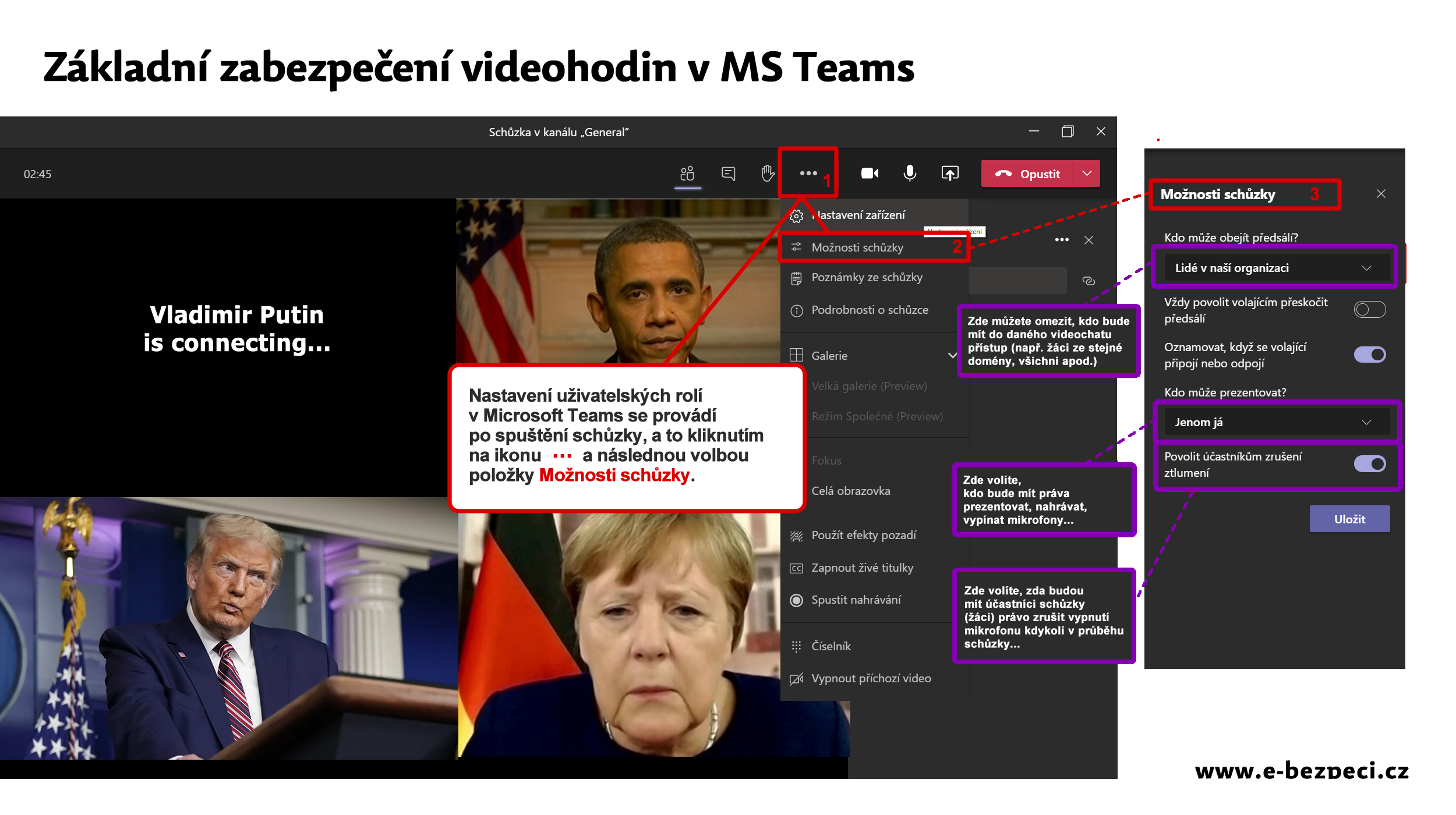Mute the microphone icon
Viewport: 1456px width, 815px height.
point(910,173)
